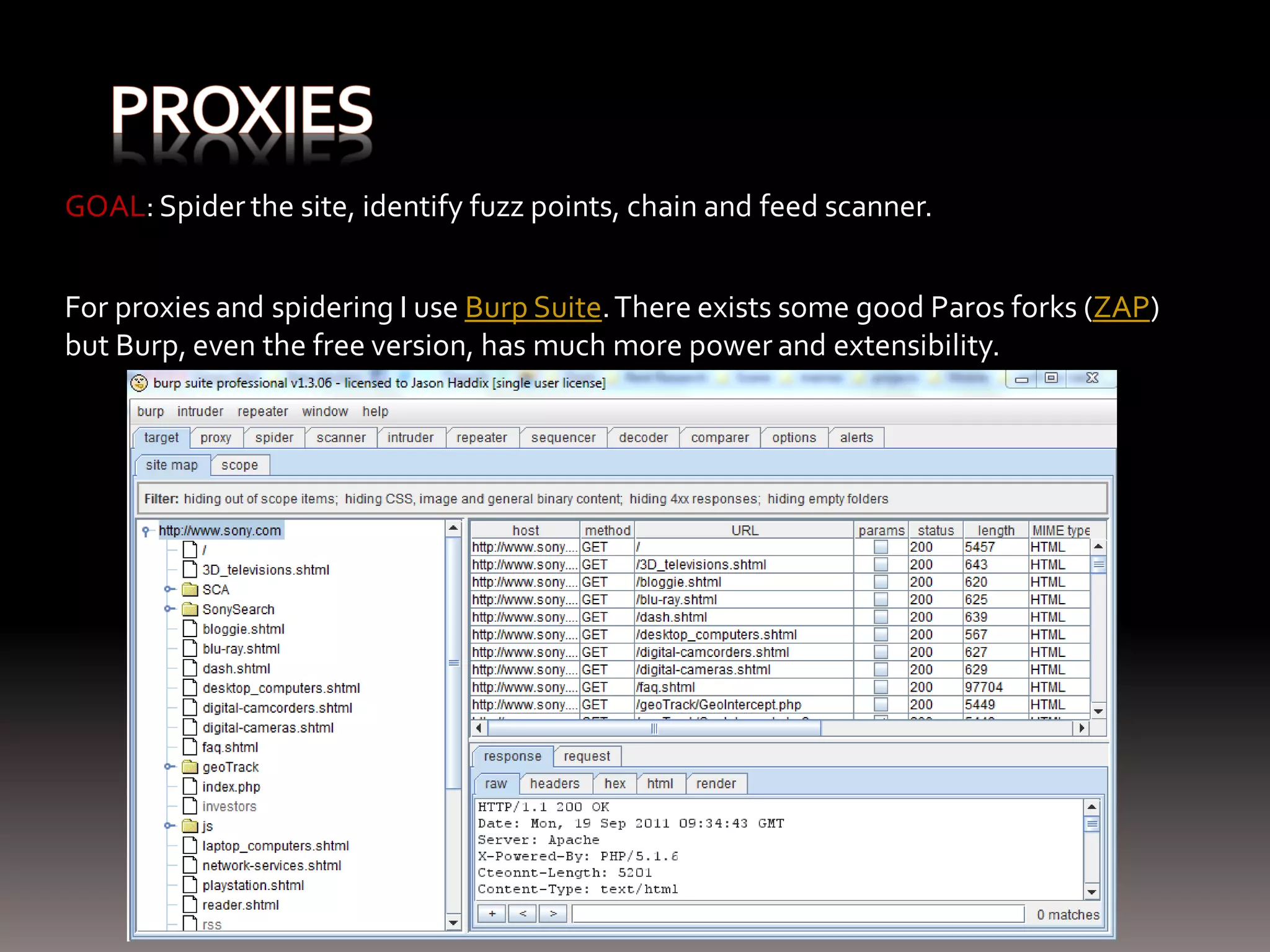This screenshot has height=952, width=1270.
Task: Toggle params checkbox for /dash.shtml row
Action: tap(881, 617)
